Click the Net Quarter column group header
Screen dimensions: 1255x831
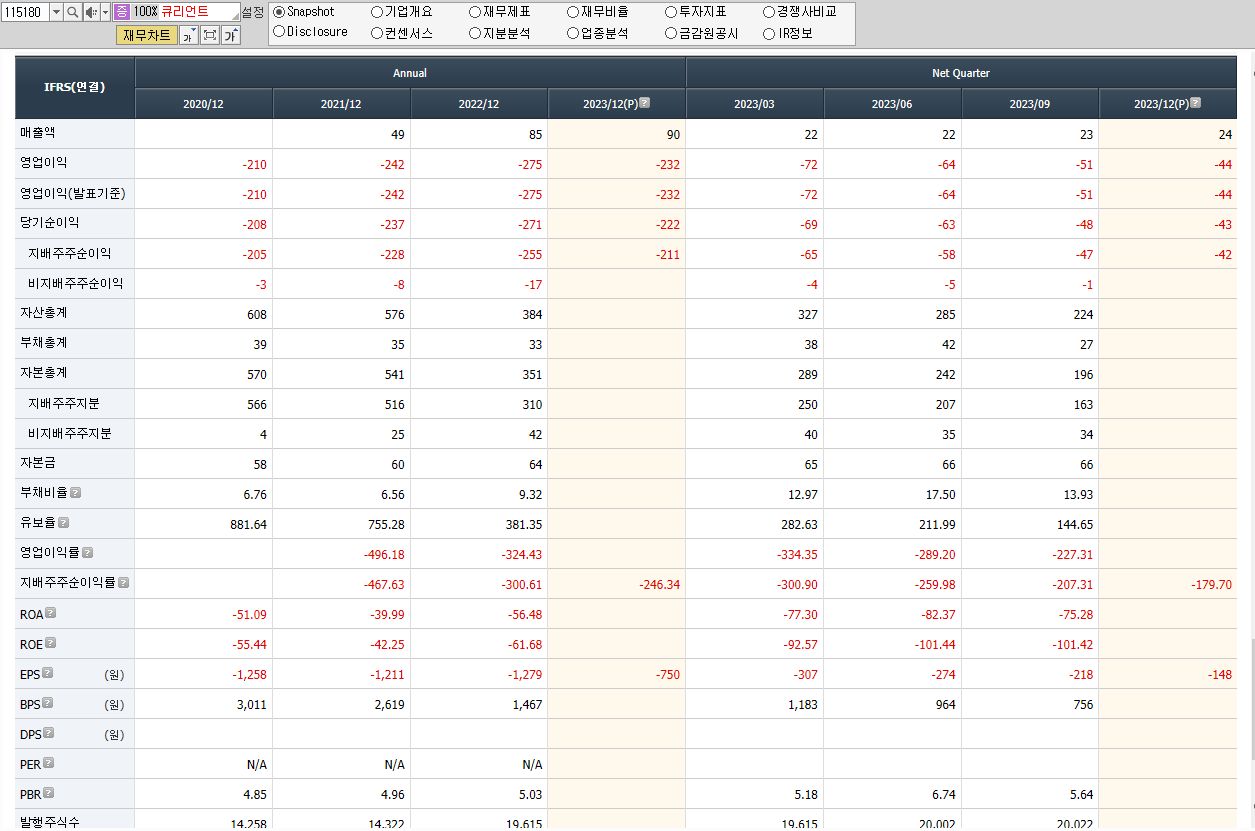pos(961,73)
